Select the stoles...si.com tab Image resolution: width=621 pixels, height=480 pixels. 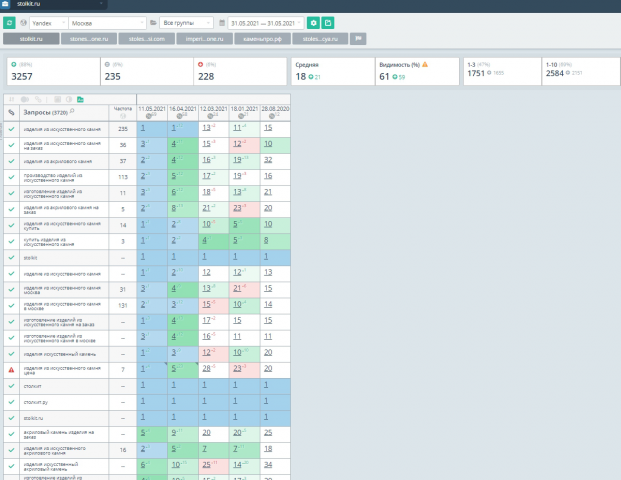147,39
